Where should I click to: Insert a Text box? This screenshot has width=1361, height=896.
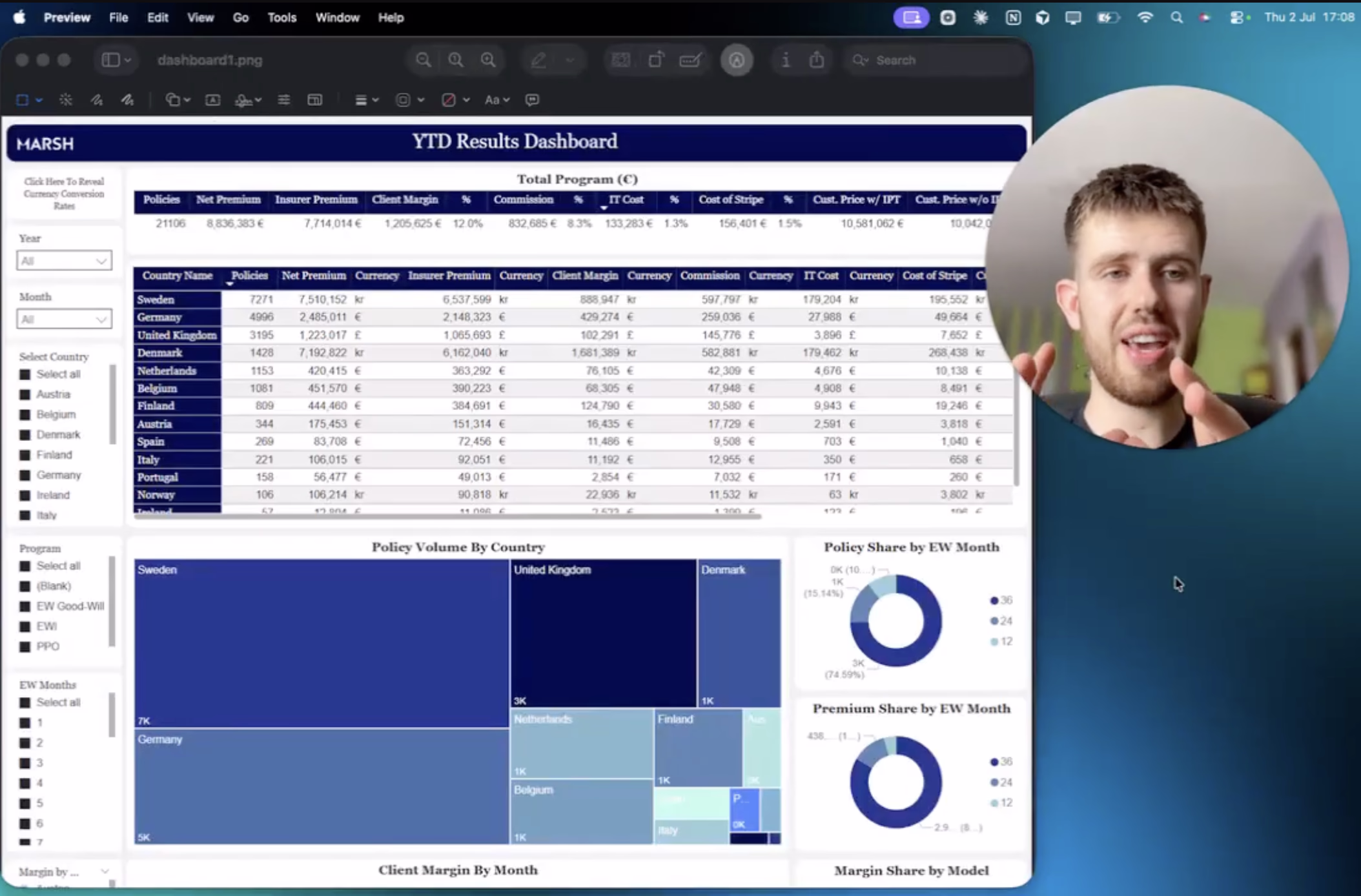point(212,99)
